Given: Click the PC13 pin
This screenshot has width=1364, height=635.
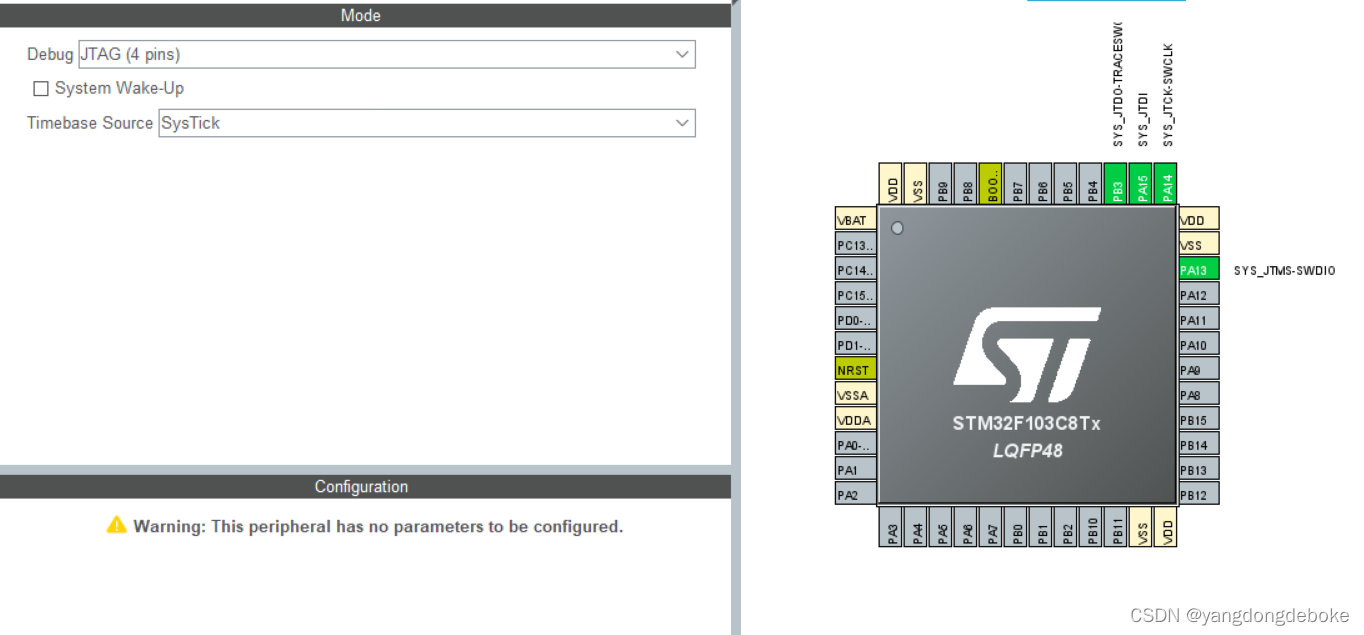Looking at the screenshot, I should click(854, 244).
